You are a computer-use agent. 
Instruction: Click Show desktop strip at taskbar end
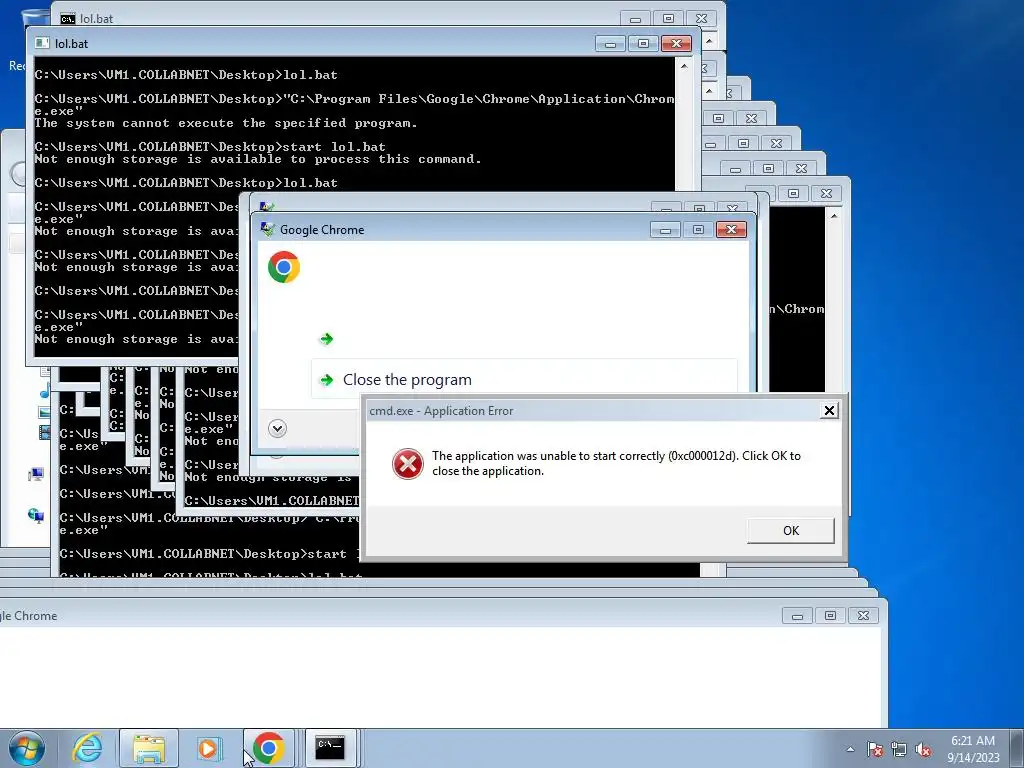(x=1018, y=748)
